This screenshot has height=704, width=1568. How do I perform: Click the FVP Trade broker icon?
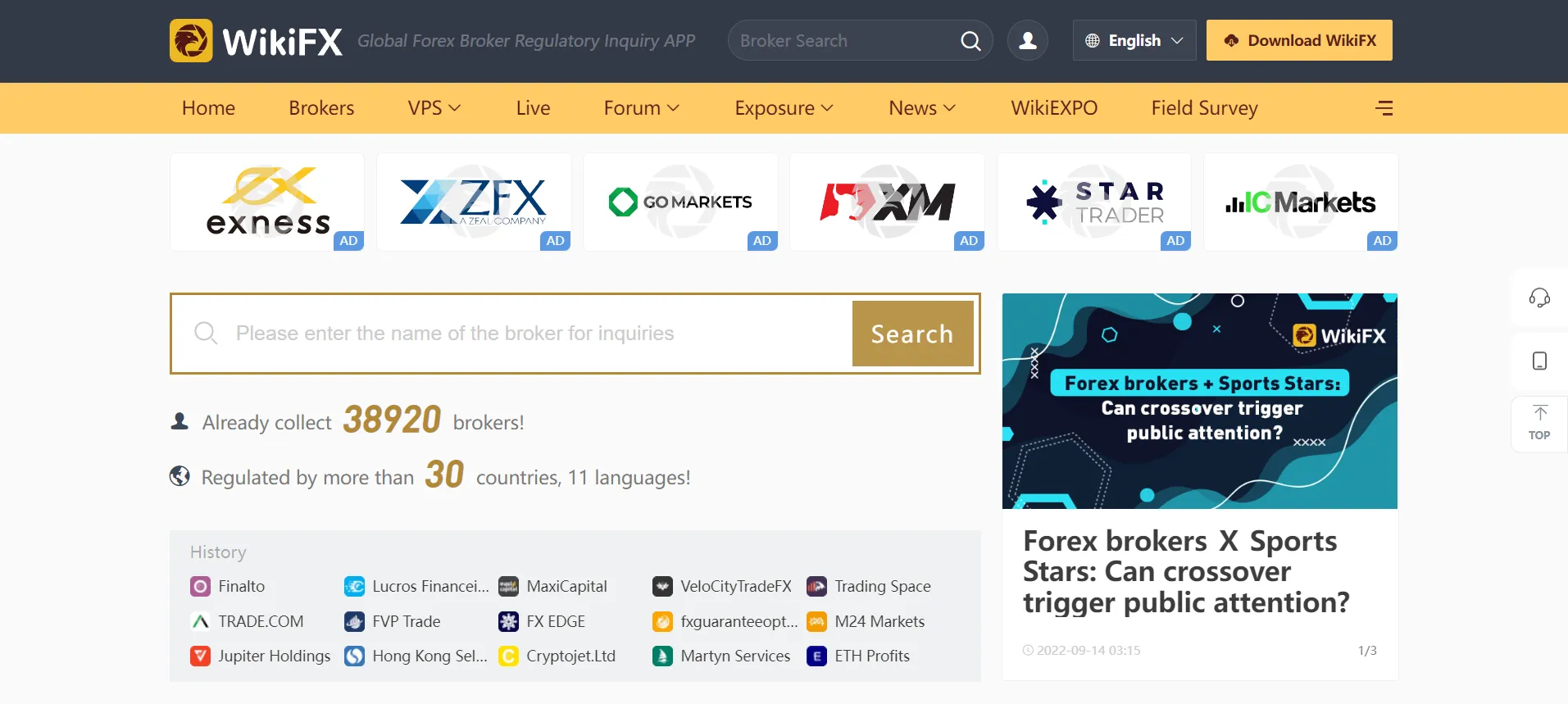pos(354,622)
